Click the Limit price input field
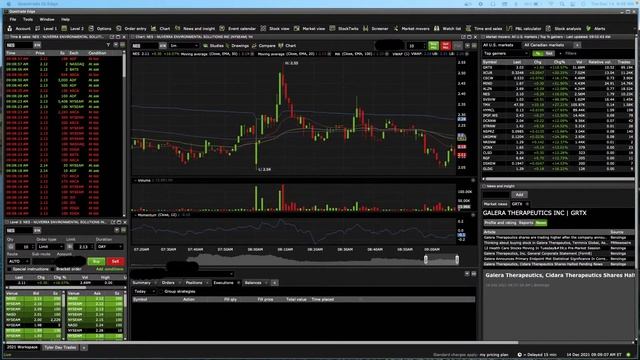 pos(83,247)
